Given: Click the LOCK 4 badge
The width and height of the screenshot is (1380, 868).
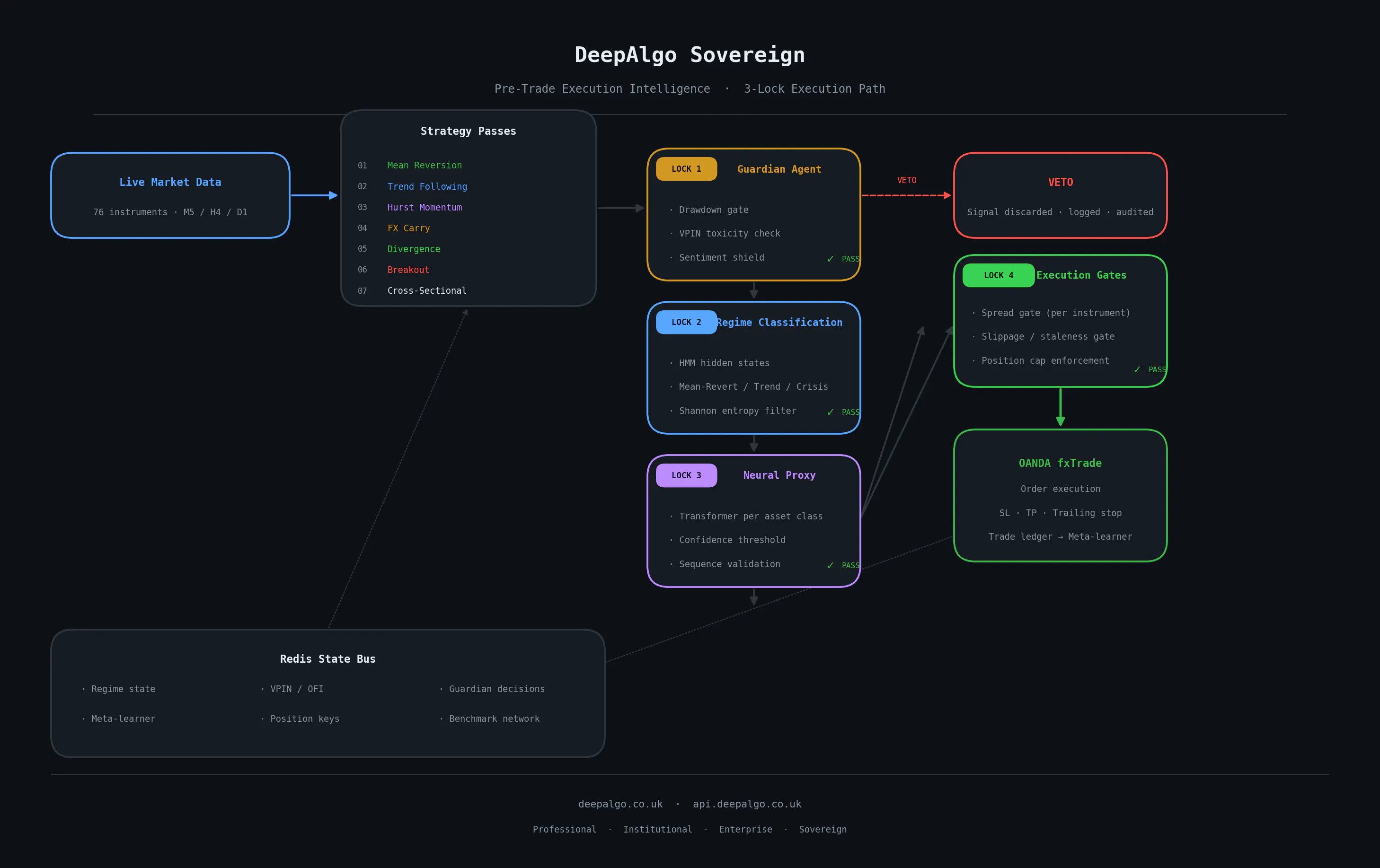Looking at the screenshot, I should (x=998, y=276).
